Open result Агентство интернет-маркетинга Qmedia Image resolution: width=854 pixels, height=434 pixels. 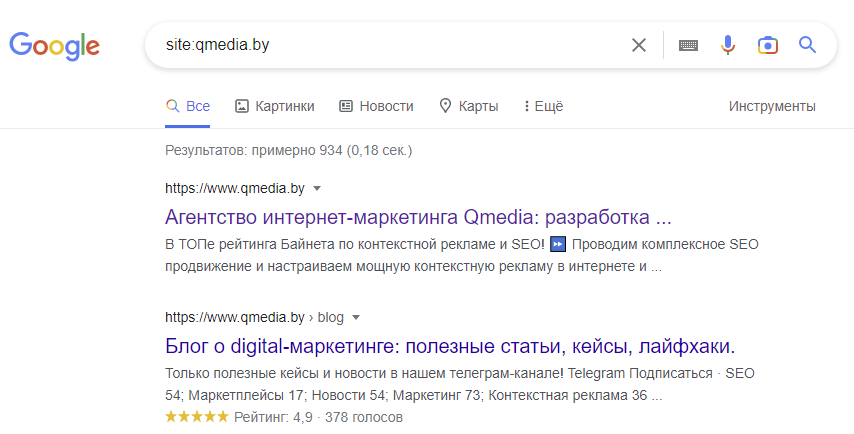[x=418, y=217]
